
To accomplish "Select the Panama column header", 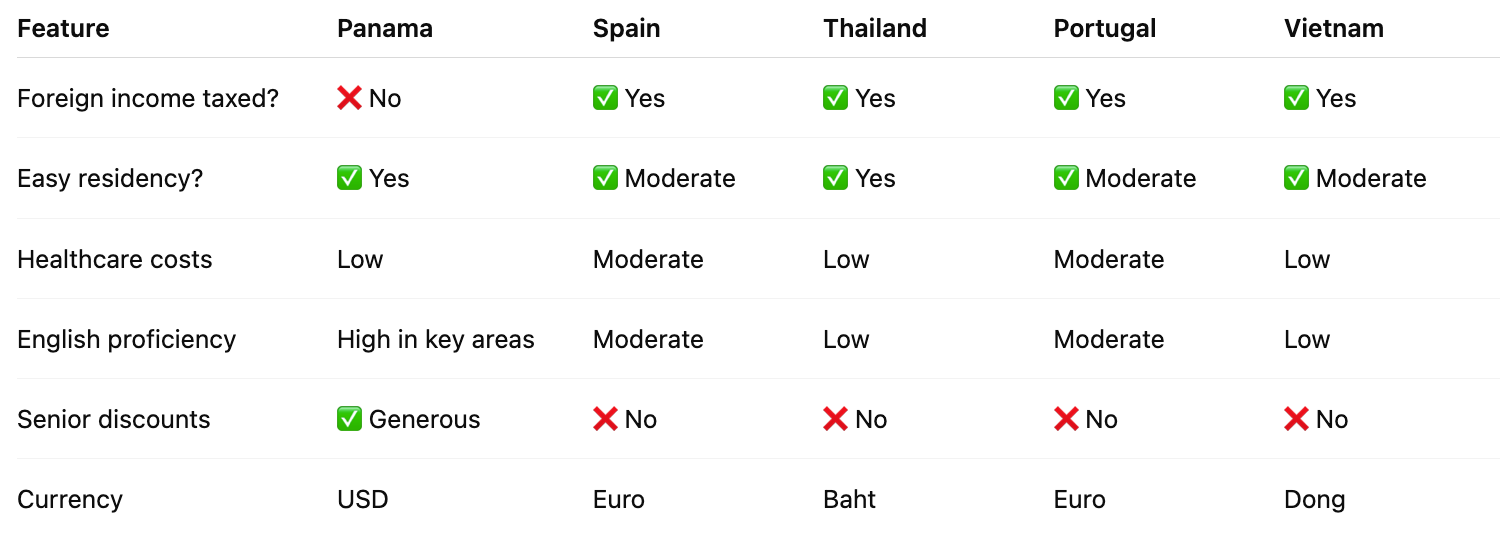I will pos(385,28).
